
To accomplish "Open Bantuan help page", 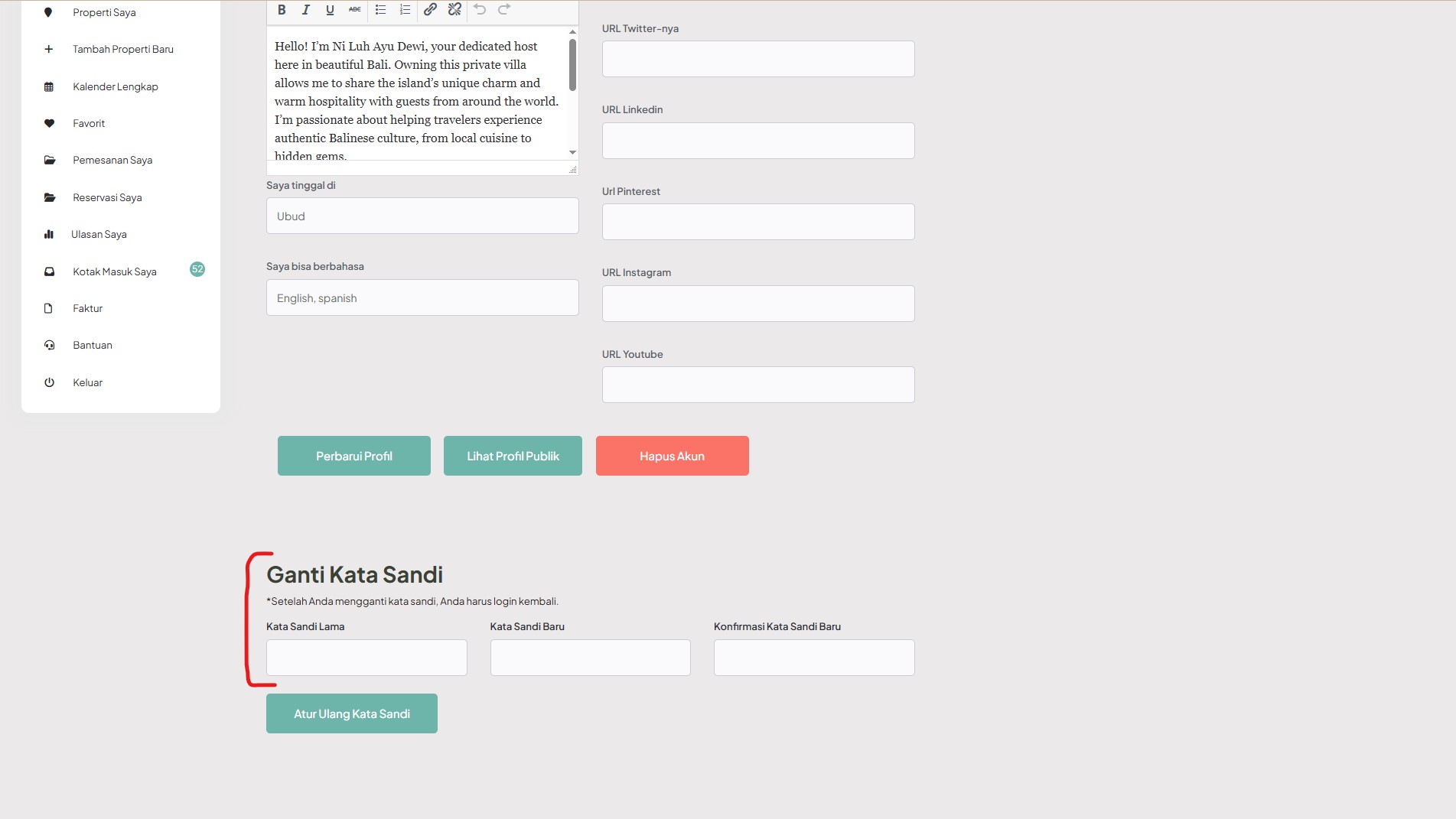I will (93, 345).
